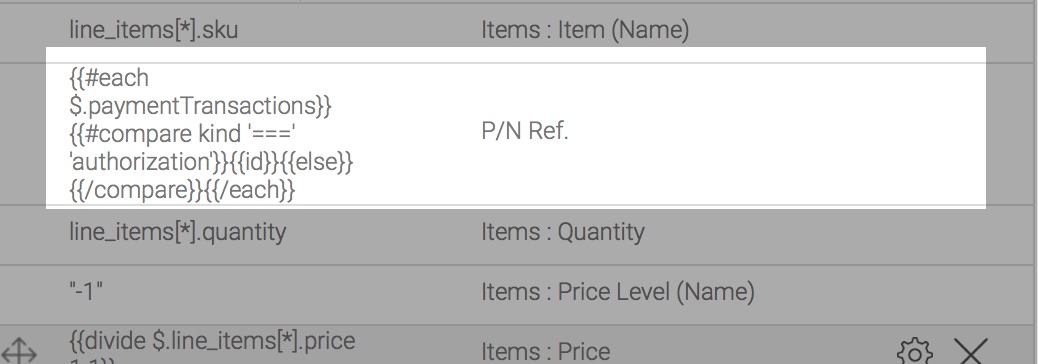Grab the move handle beside the divide expression
The image size is (1038, 364).
20,351
